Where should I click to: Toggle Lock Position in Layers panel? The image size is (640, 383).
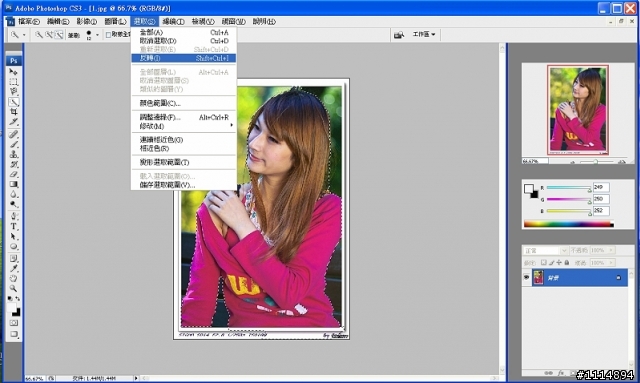559,263
